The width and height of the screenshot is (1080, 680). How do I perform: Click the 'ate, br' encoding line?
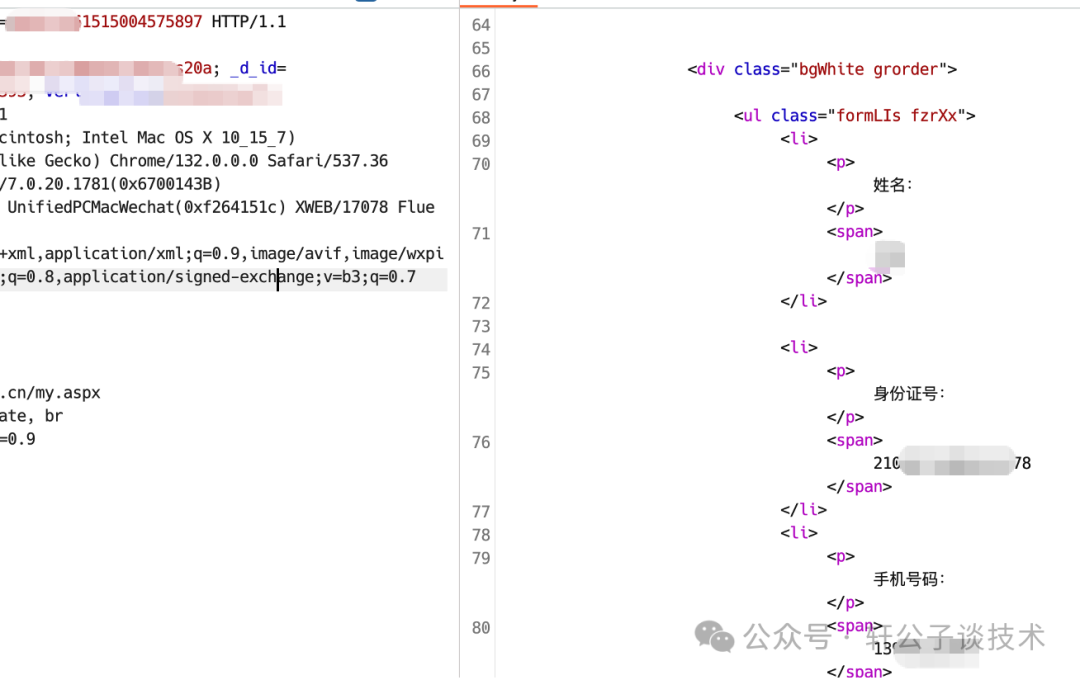tap(32, 416)
